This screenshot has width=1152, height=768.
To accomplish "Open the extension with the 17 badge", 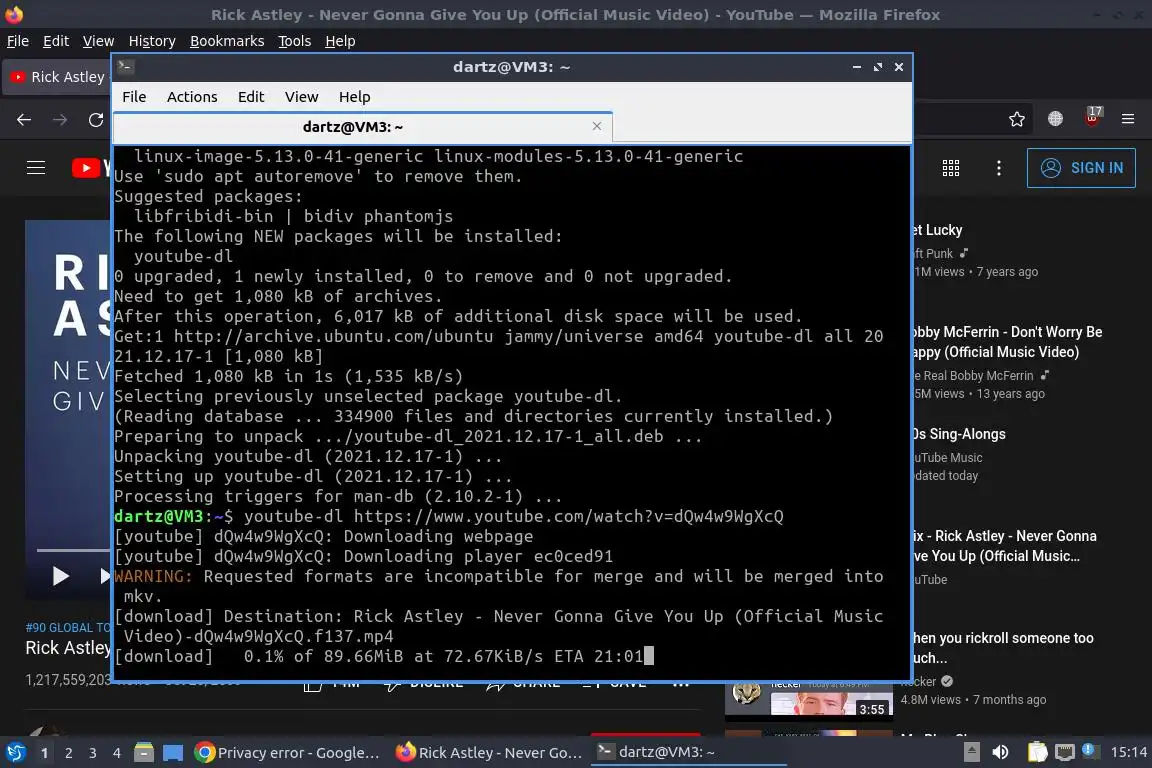I will pos(1092,118).
